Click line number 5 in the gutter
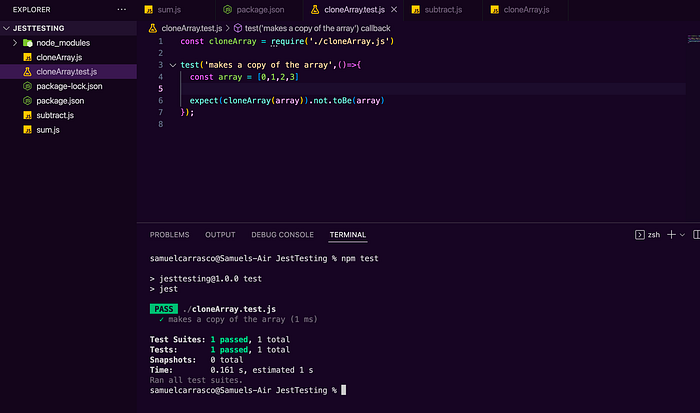Viewport: 700px width, 413px height. 160,89
